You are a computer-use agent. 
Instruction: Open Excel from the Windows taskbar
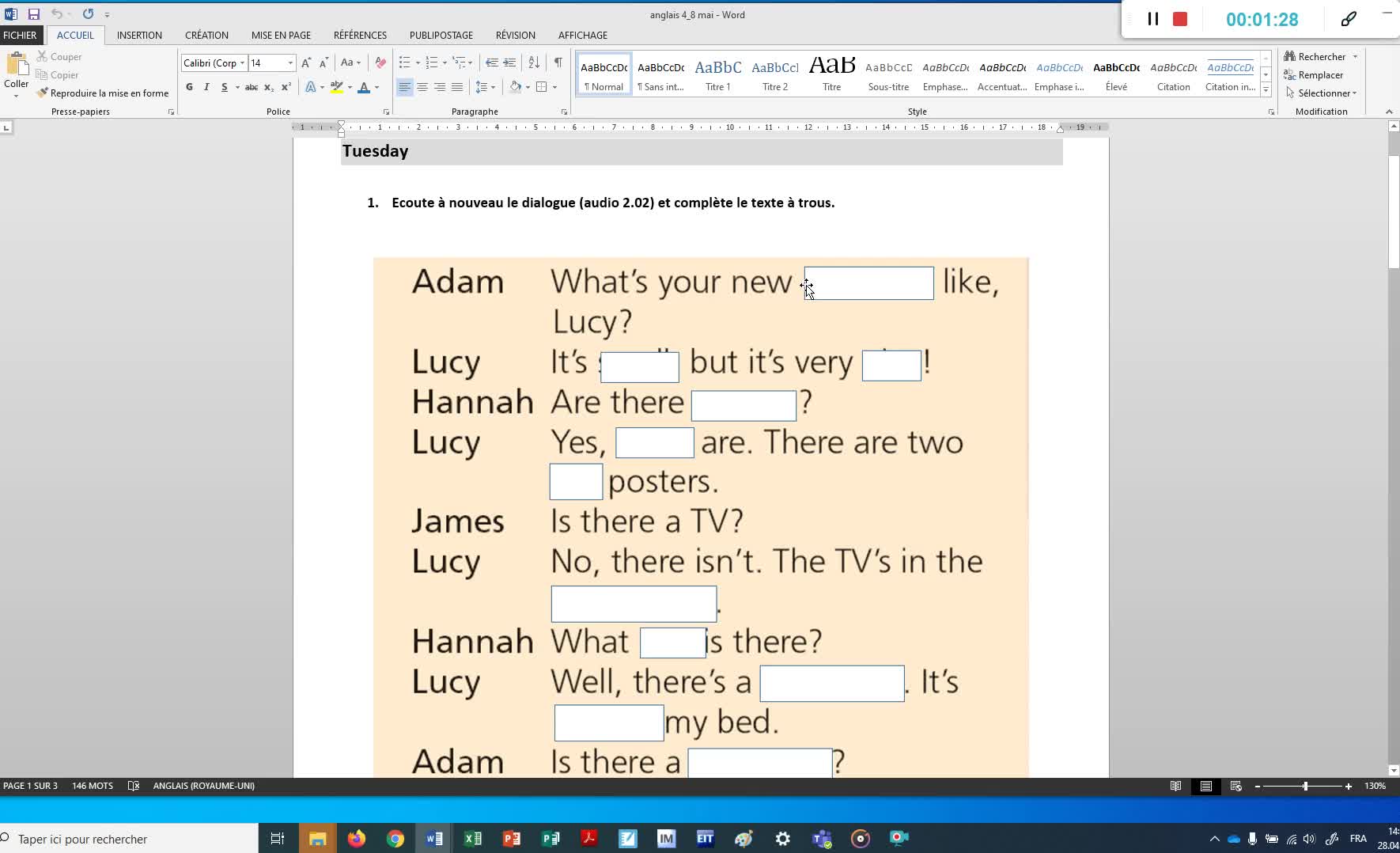473,839
